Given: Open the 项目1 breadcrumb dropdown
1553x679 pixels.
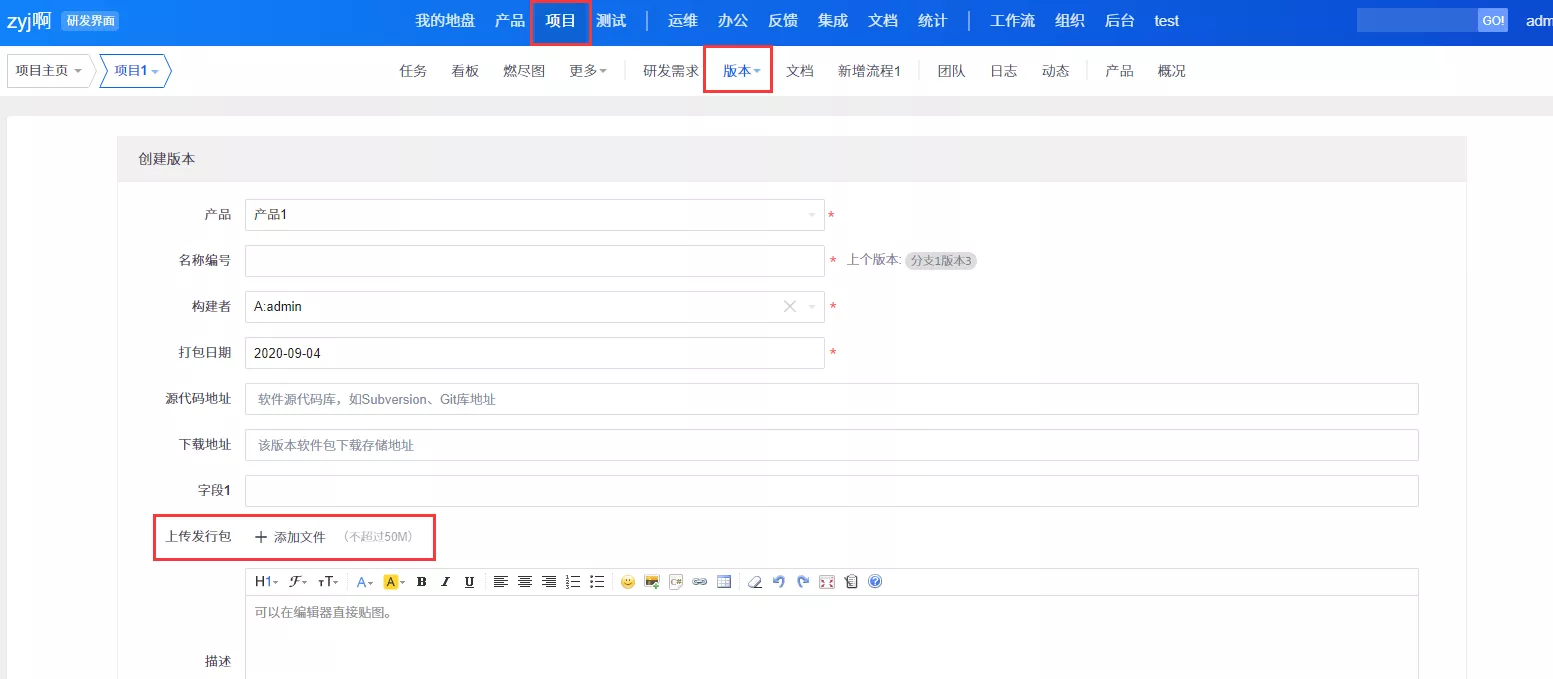Looking at the screenshot, I should 137,71.
